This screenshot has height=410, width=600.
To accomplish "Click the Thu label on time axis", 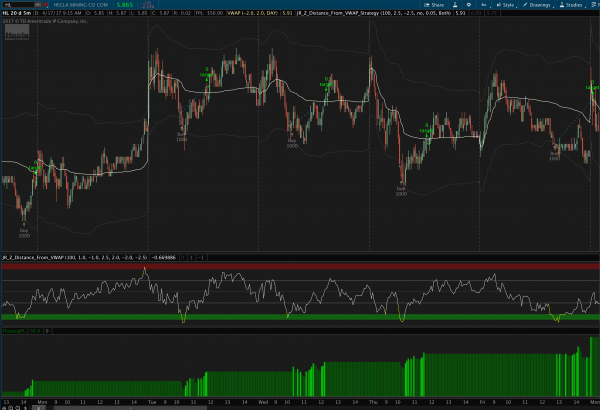I will point(373,402).
